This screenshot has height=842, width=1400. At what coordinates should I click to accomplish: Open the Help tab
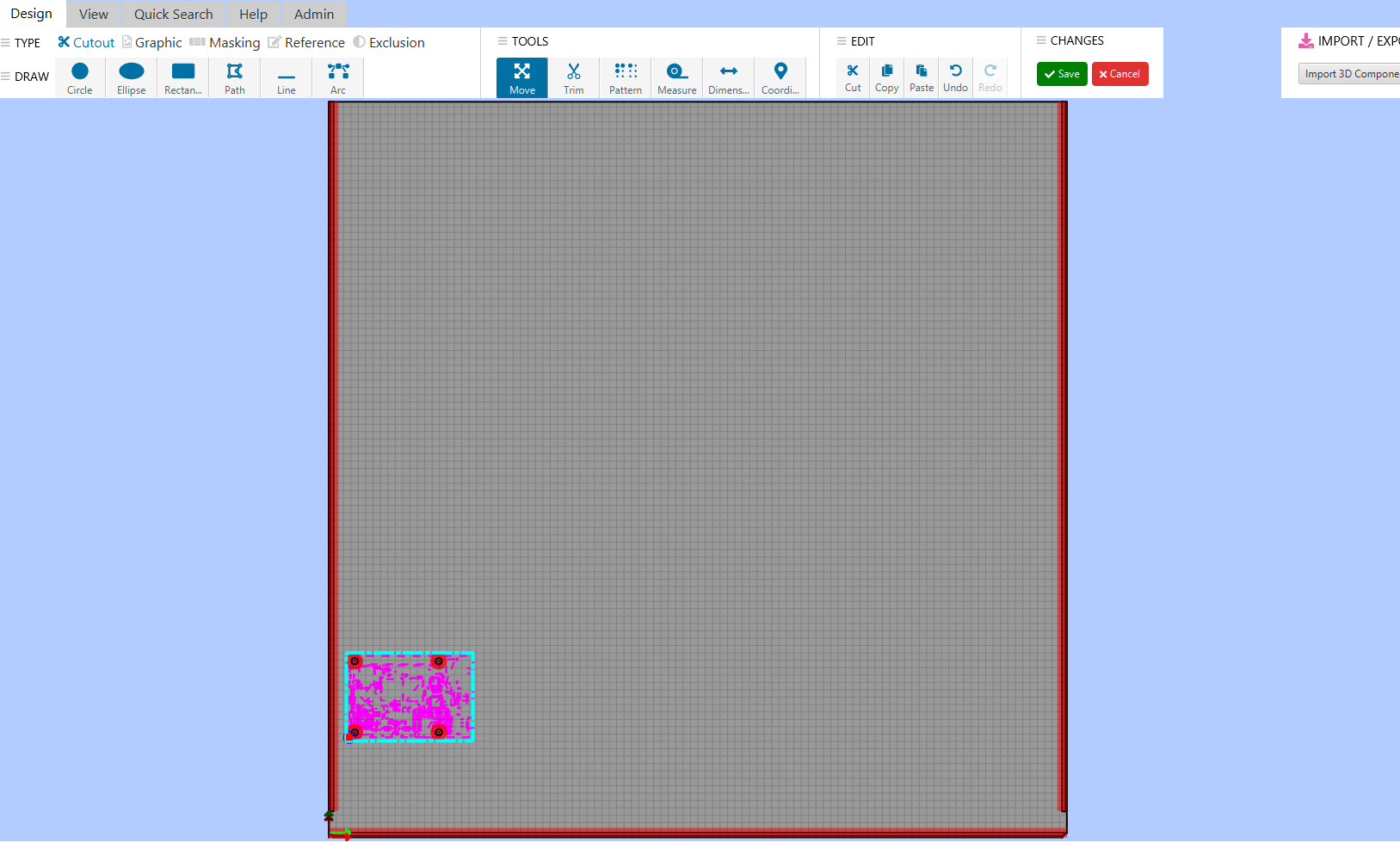coord(253,15)
